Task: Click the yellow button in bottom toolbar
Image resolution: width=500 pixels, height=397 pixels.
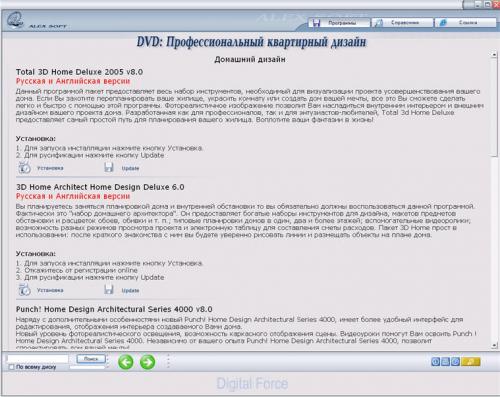Action: click(x=471, y=362)
